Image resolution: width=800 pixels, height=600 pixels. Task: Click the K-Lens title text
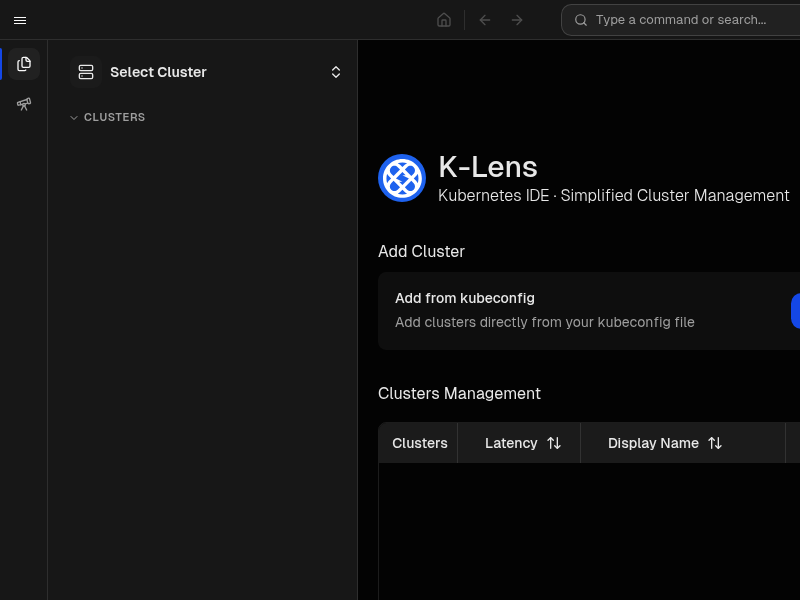coord(488,167)
